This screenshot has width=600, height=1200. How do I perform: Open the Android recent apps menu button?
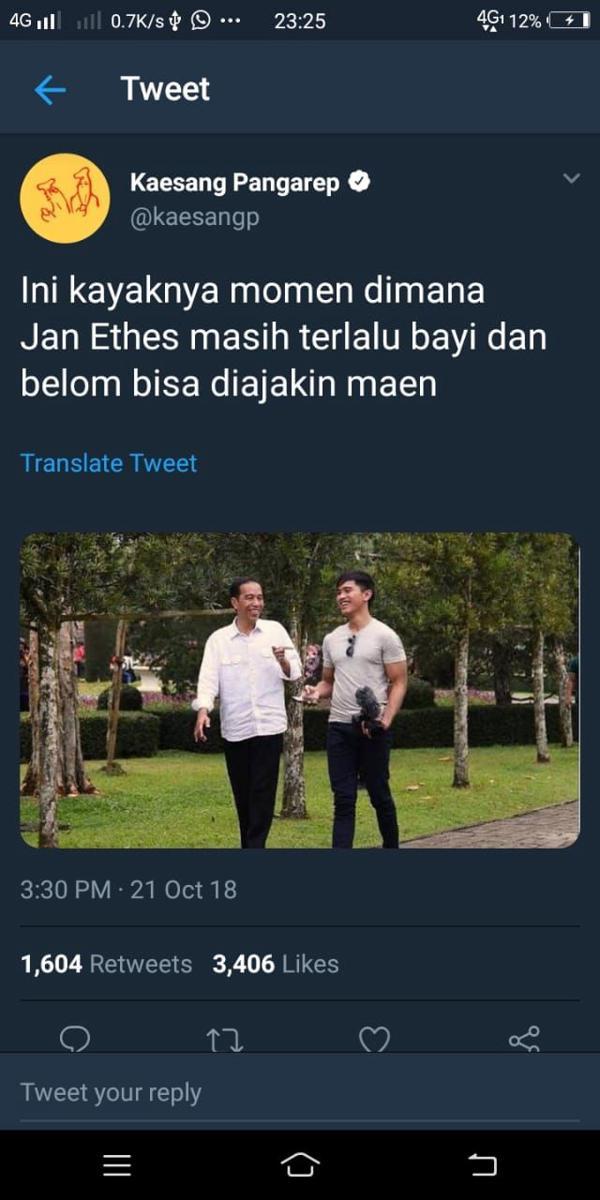coord(118,1165)
